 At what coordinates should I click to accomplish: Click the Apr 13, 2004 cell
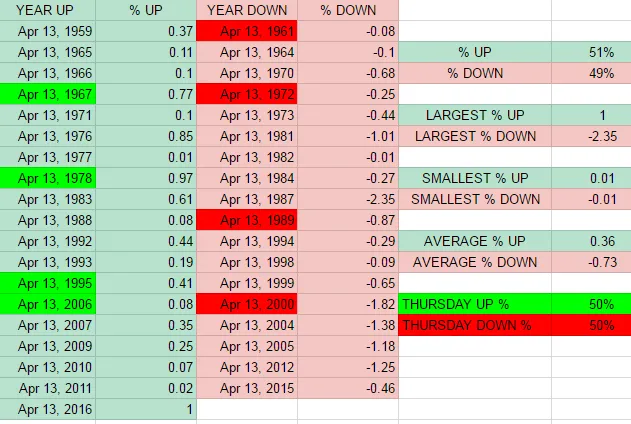[247, 325]
